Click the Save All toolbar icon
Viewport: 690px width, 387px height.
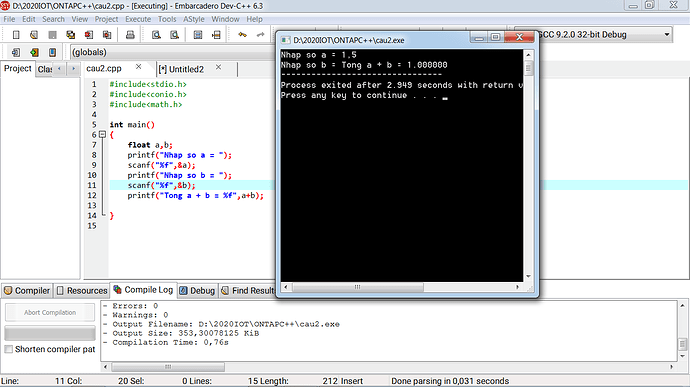click(x=70, y=35)
